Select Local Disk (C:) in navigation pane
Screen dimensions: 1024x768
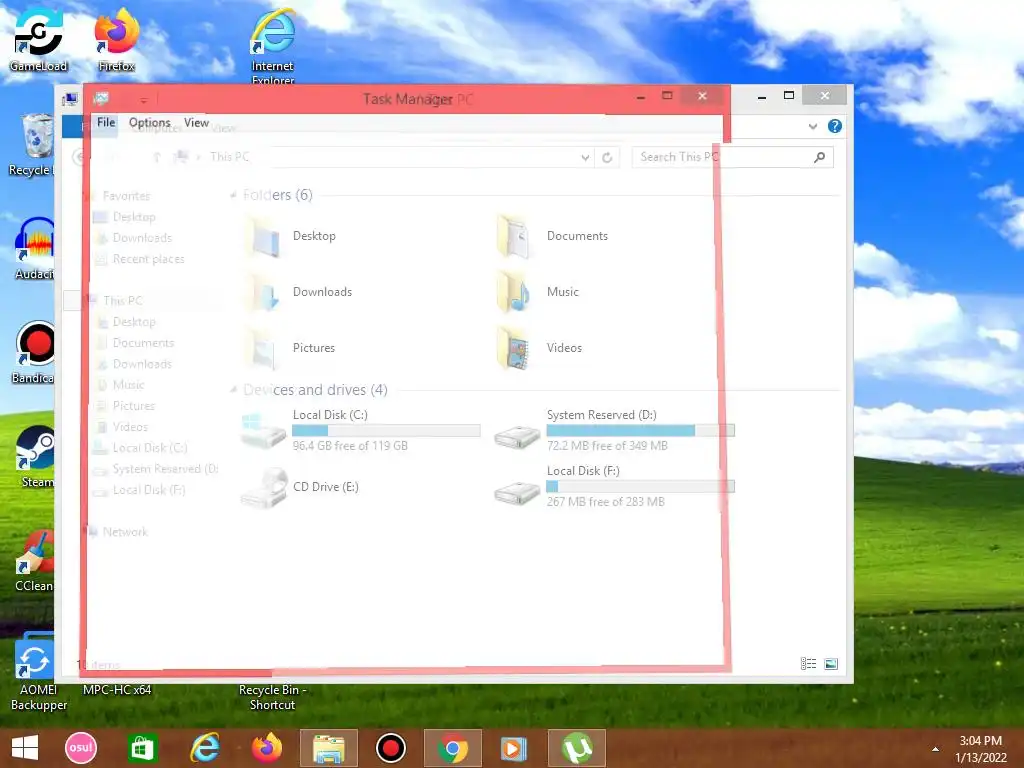150,448
